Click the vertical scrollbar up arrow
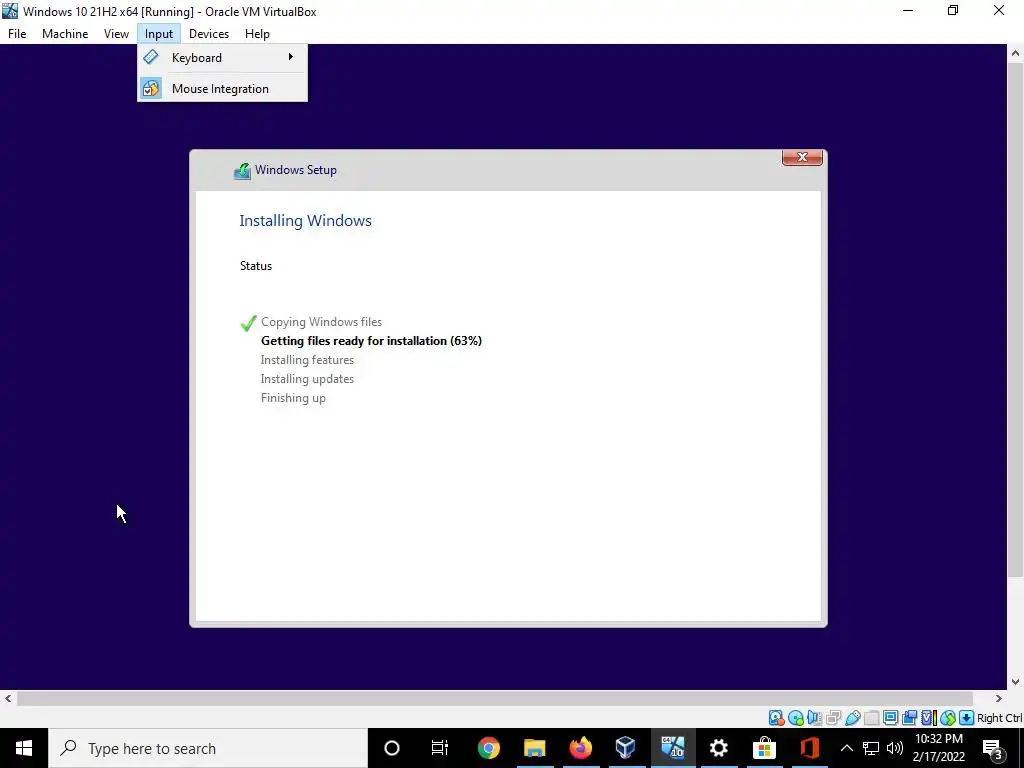Screen dimensions: 1024x768 (1016, 53)
